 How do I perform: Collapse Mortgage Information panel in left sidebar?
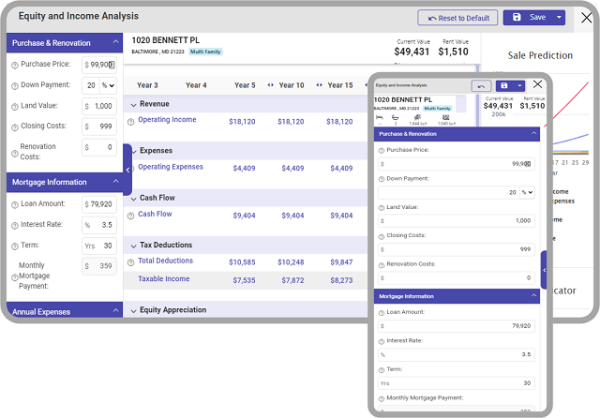tap(115, 182)
